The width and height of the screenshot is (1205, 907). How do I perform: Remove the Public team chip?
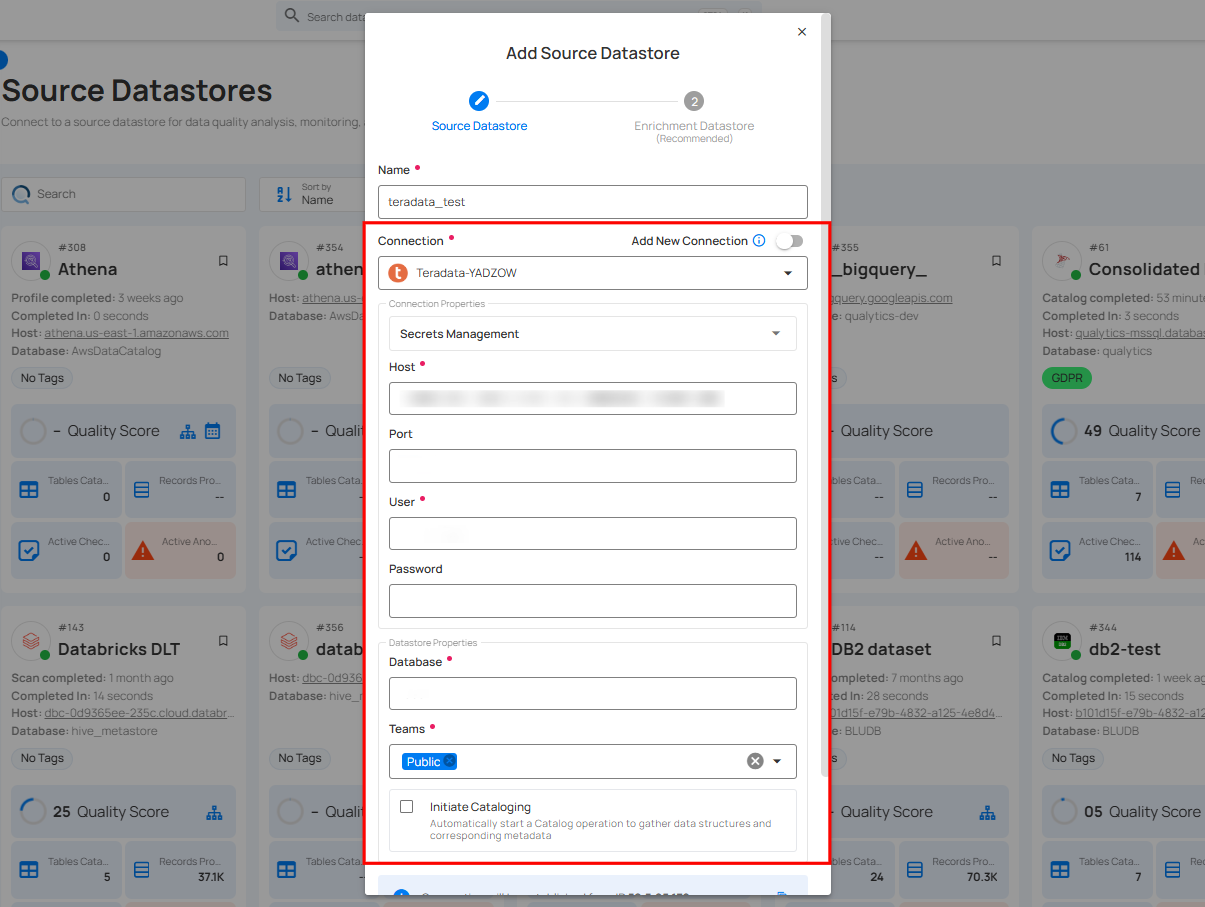coord(450,762)
